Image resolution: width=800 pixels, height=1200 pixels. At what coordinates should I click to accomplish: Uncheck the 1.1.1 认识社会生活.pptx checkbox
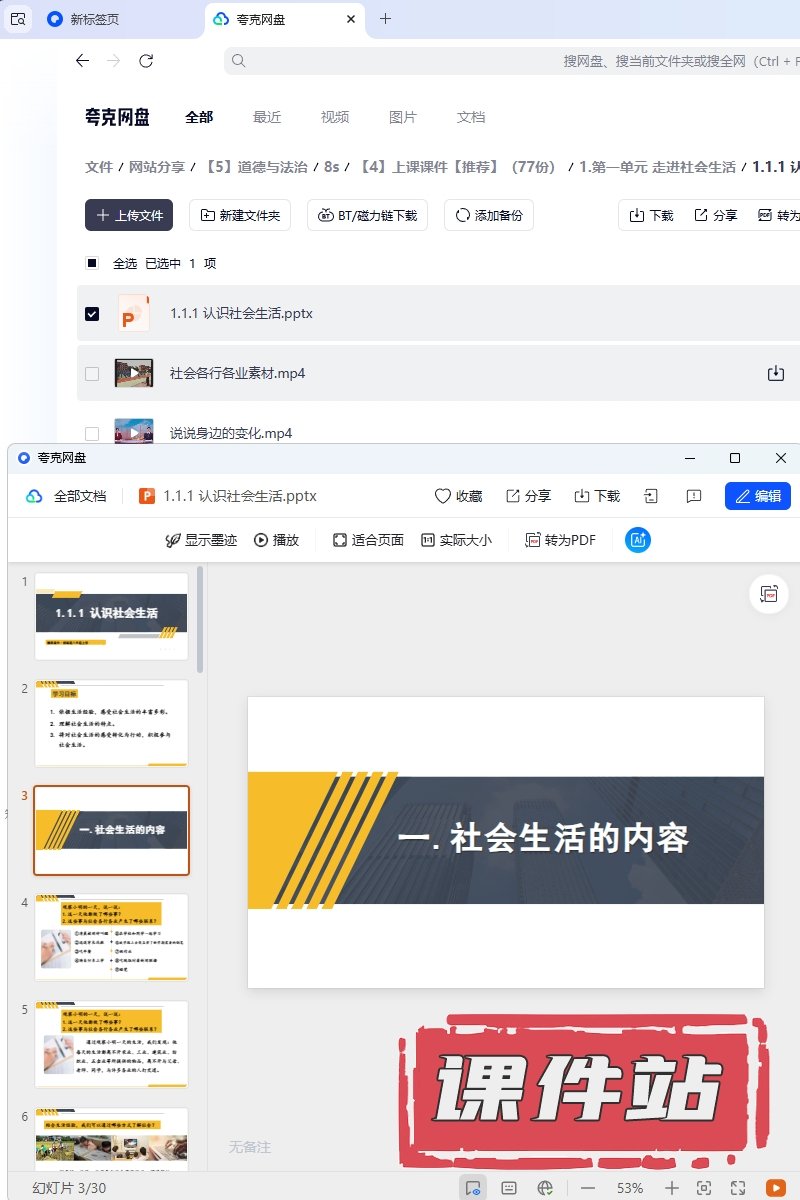pyautogui.click(x=92, y=314)
